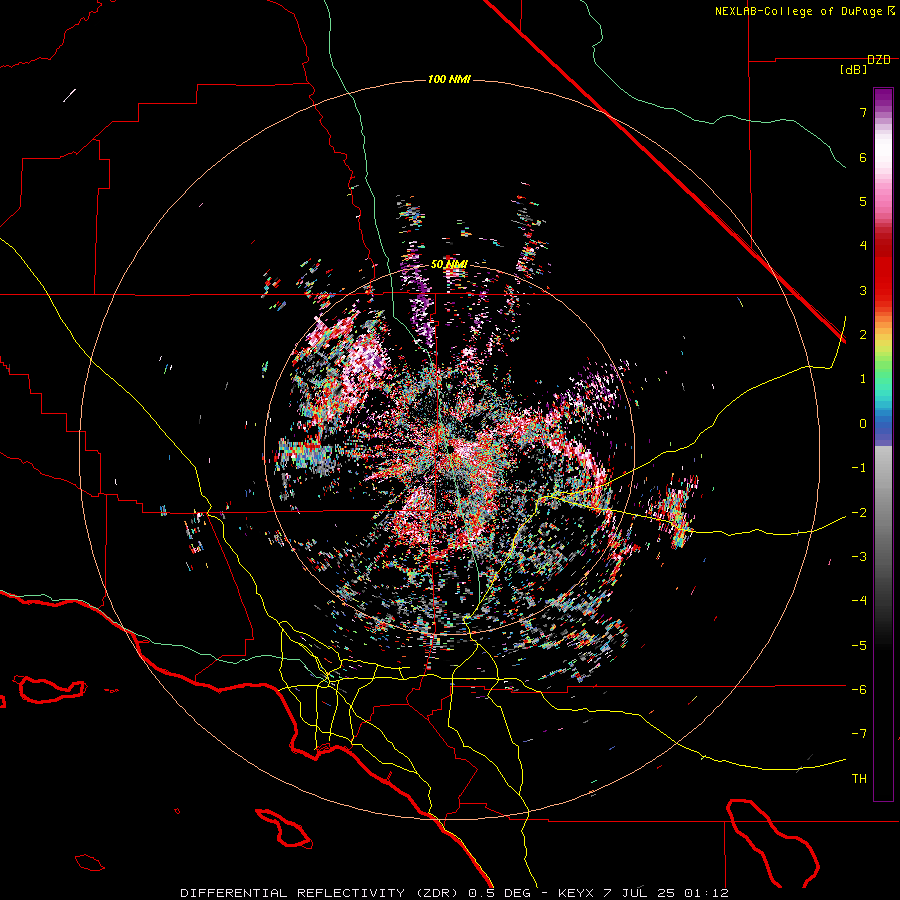900x900 pixels.
Task: Click the -3 tick label on scale
Action: pos(859,557)
